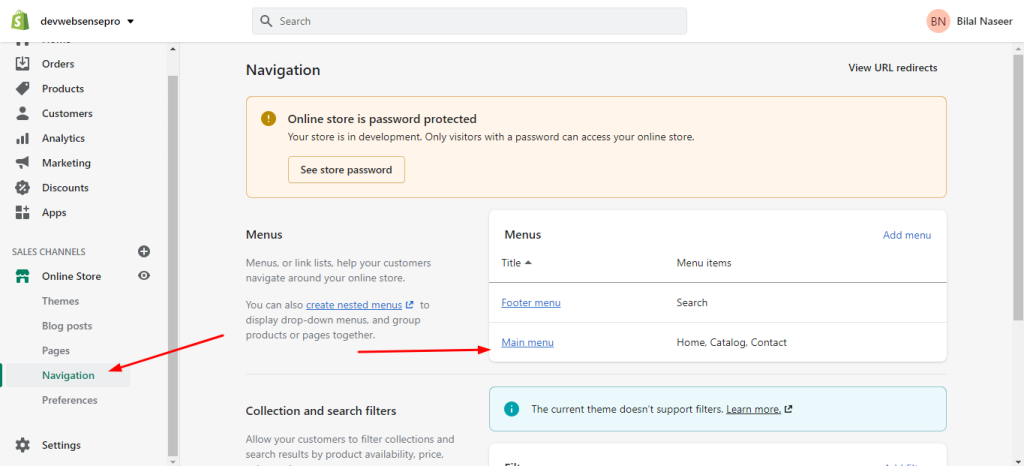The width and height of the screenshot is (1024, 466).
Task: Open Preferences under Online Store
Action: click(69, 400)
